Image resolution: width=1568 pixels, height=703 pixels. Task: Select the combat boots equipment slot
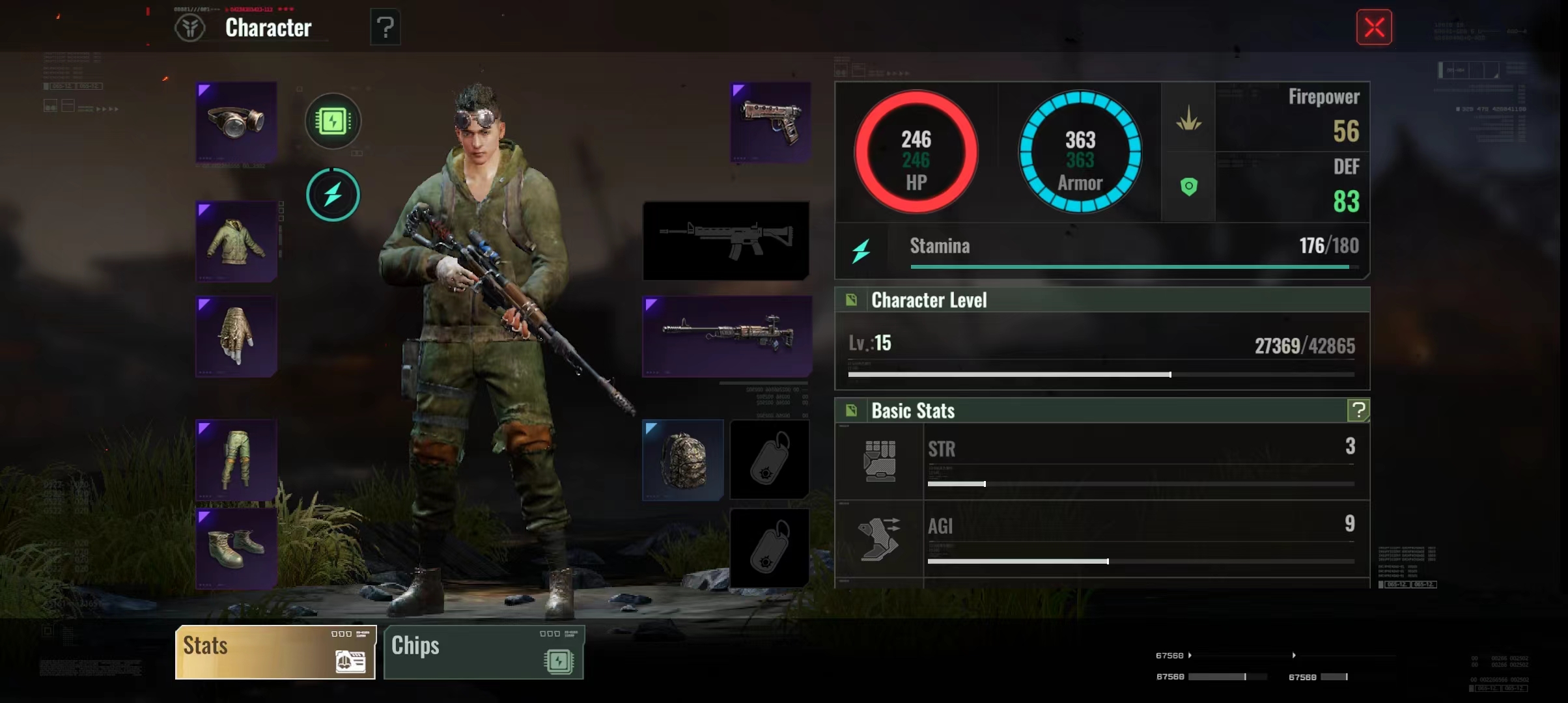point(236,549)
